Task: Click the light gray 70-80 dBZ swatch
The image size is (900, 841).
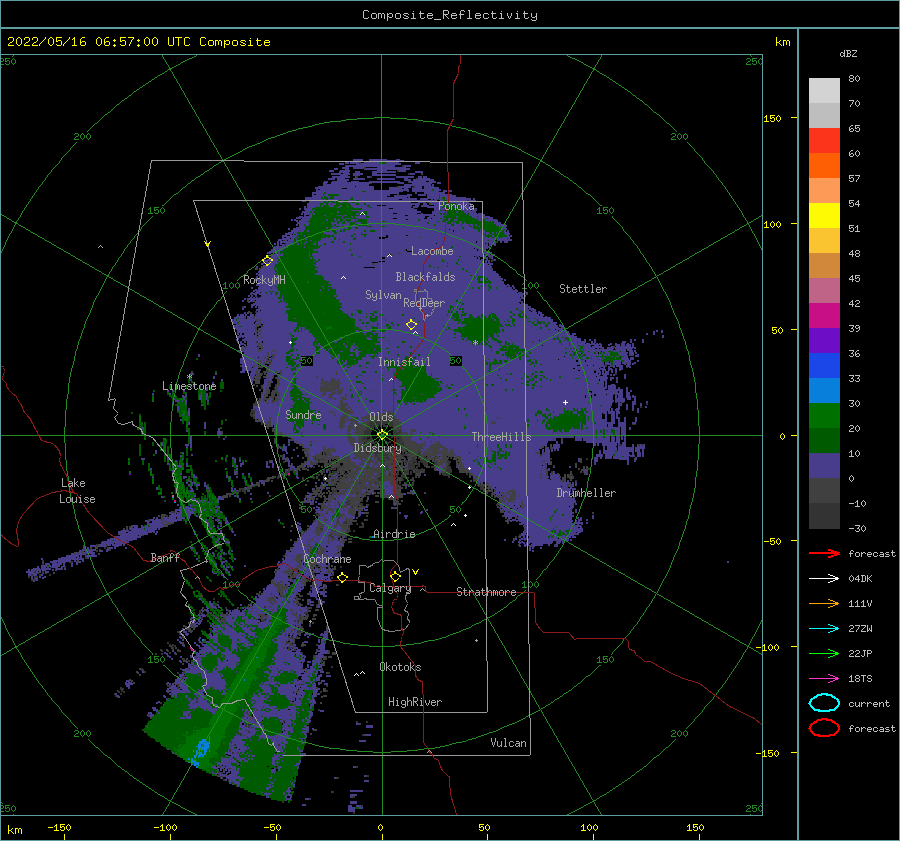Action: (824, 91)
